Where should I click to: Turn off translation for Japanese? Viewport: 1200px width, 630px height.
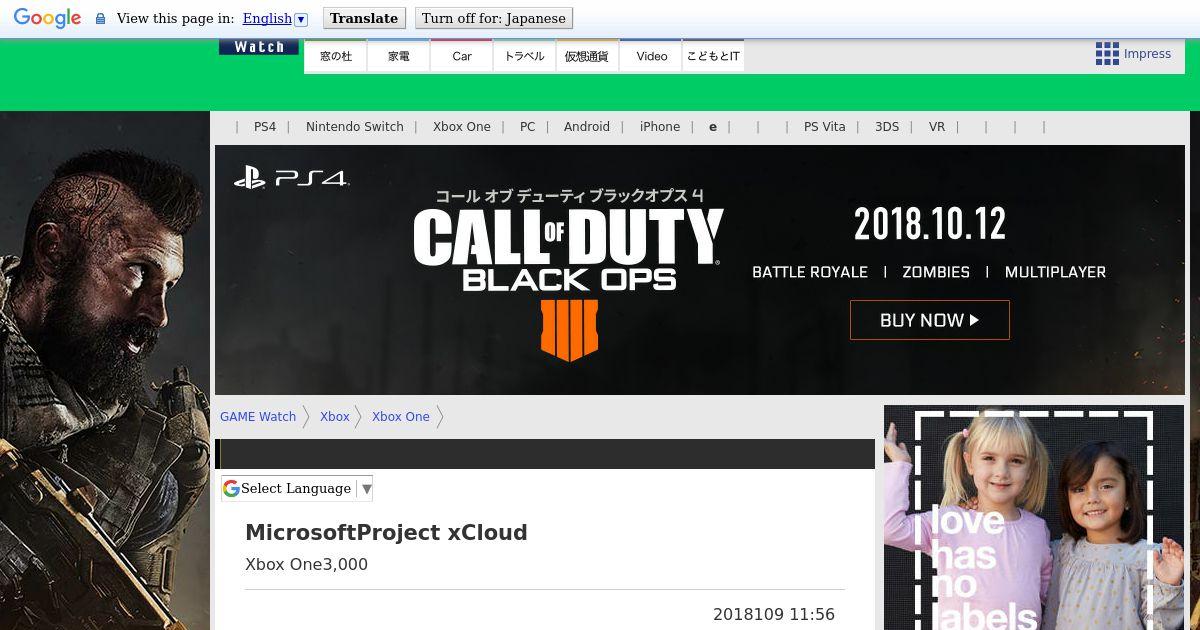tap(493, 18)
